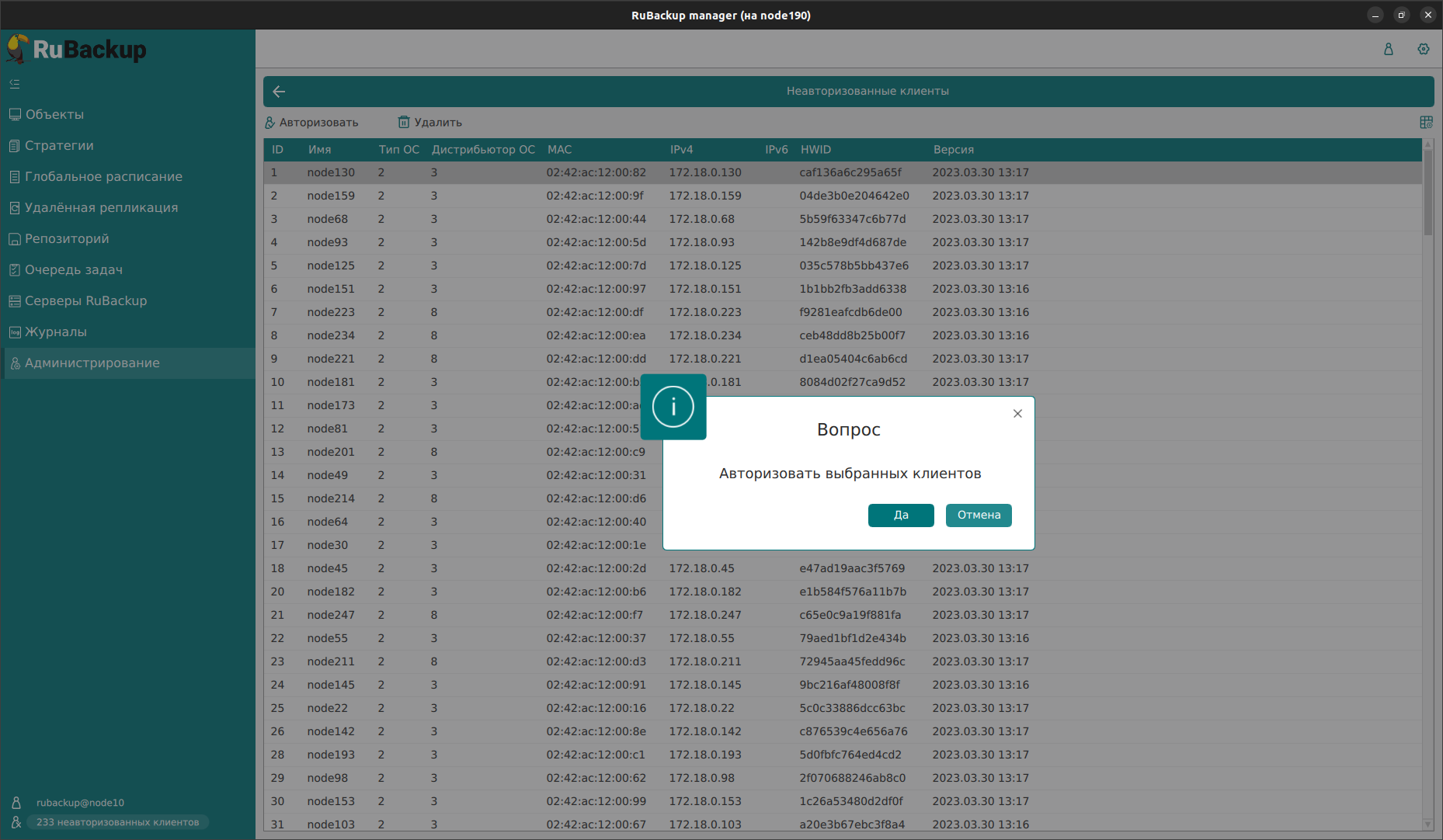
Task: Click the back arrow icon
Action: pyautogui.click(x=280, y=92)
